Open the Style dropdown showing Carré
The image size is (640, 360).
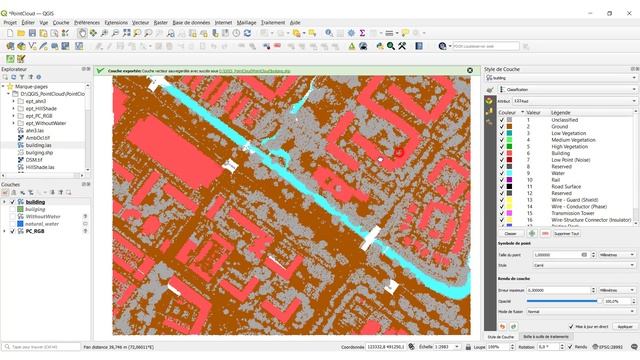584,265
